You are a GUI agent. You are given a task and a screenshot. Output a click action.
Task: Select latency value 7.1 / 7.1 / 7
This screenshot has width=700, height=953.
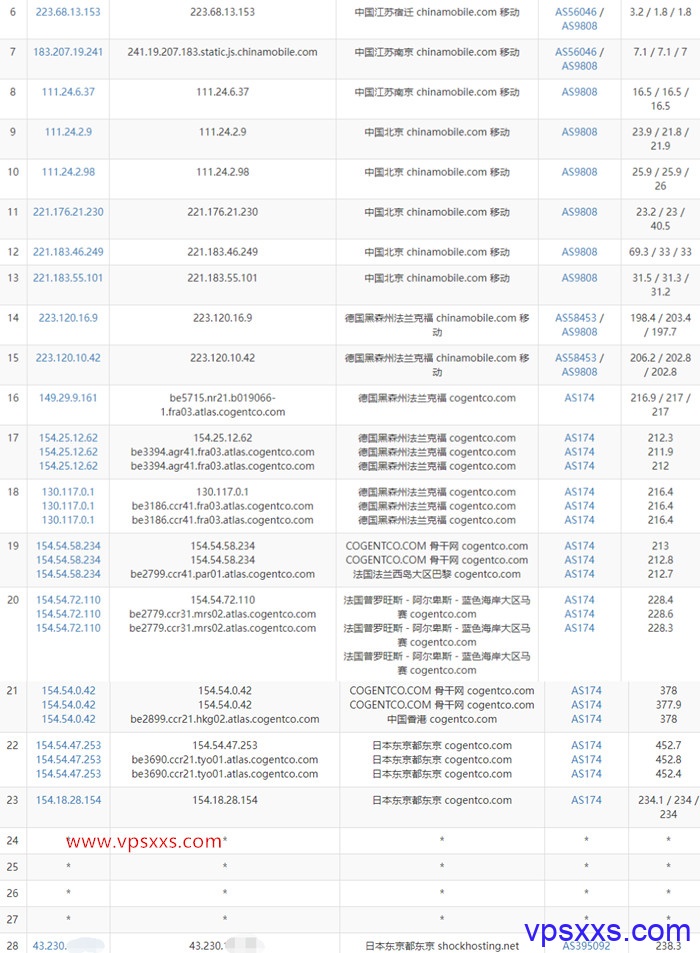[x=661, y=52]
